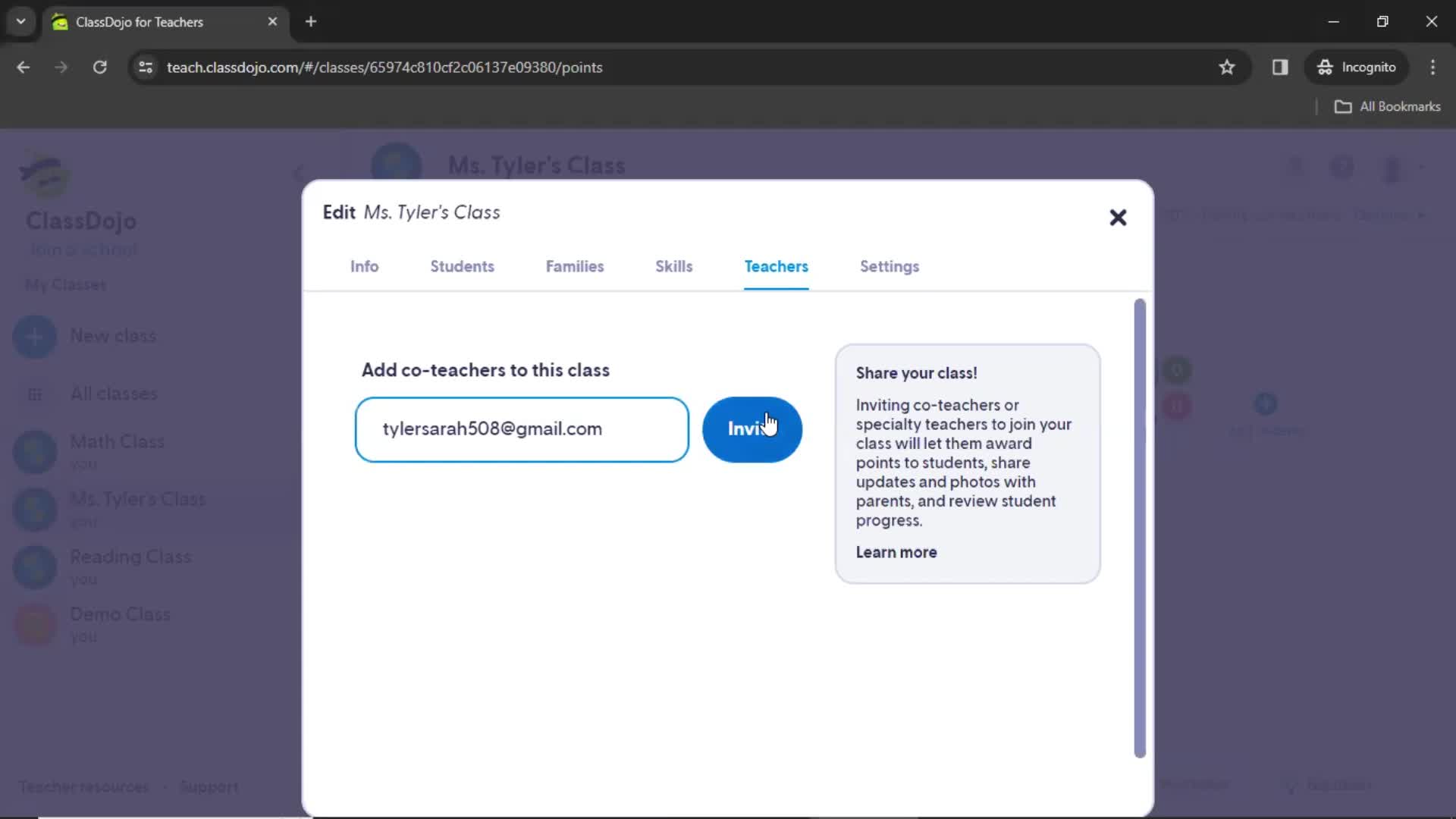Click the Demo Class avatar icon
Screen dimensions: 1456x819
click(x=35, y=625)
